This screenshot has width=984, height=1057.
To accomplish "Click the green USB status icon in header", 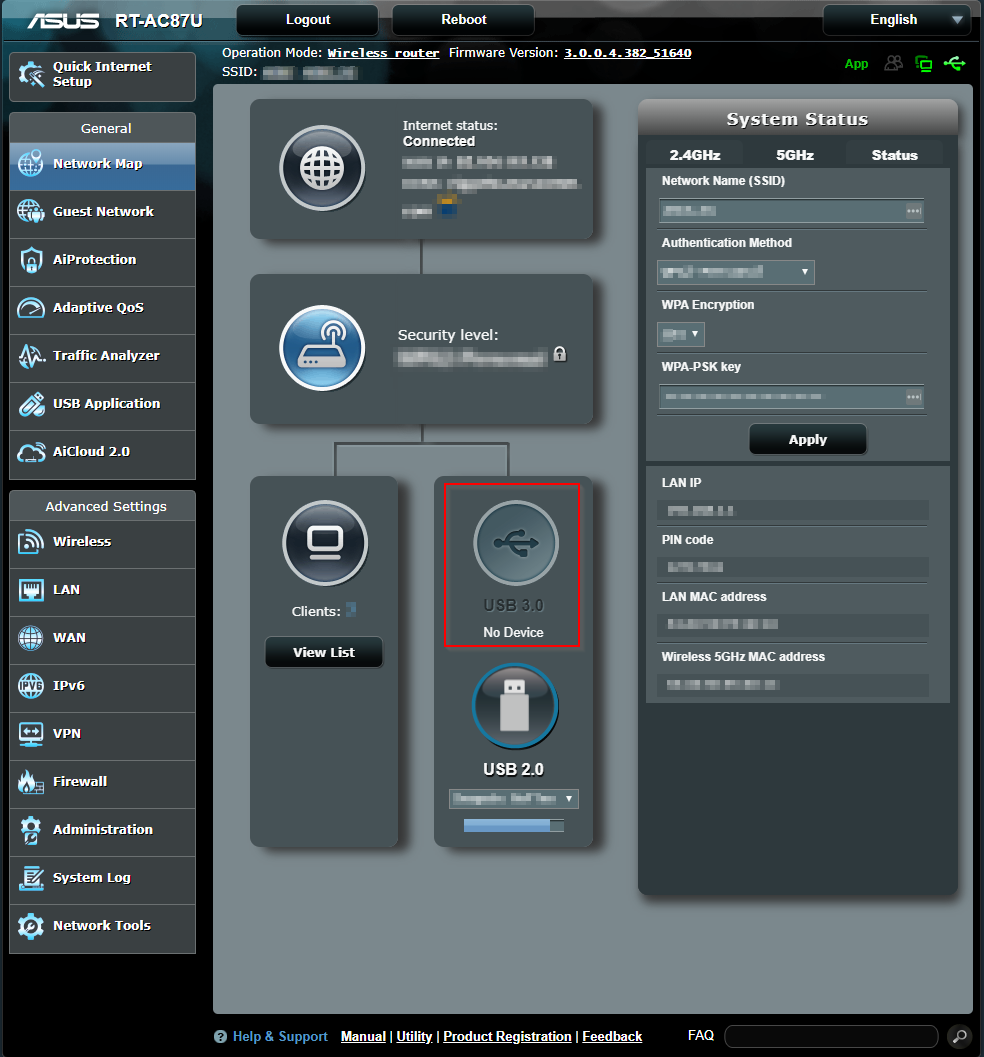I will 954,63.
